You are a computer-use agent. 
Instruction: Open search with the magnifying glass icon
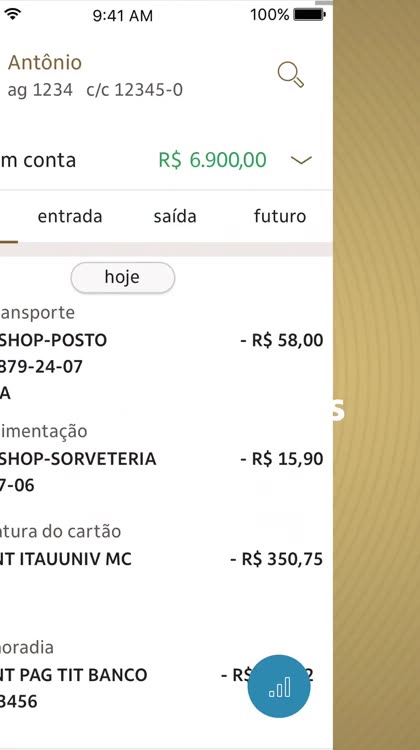pyautogui.click(x=291, y=75)
